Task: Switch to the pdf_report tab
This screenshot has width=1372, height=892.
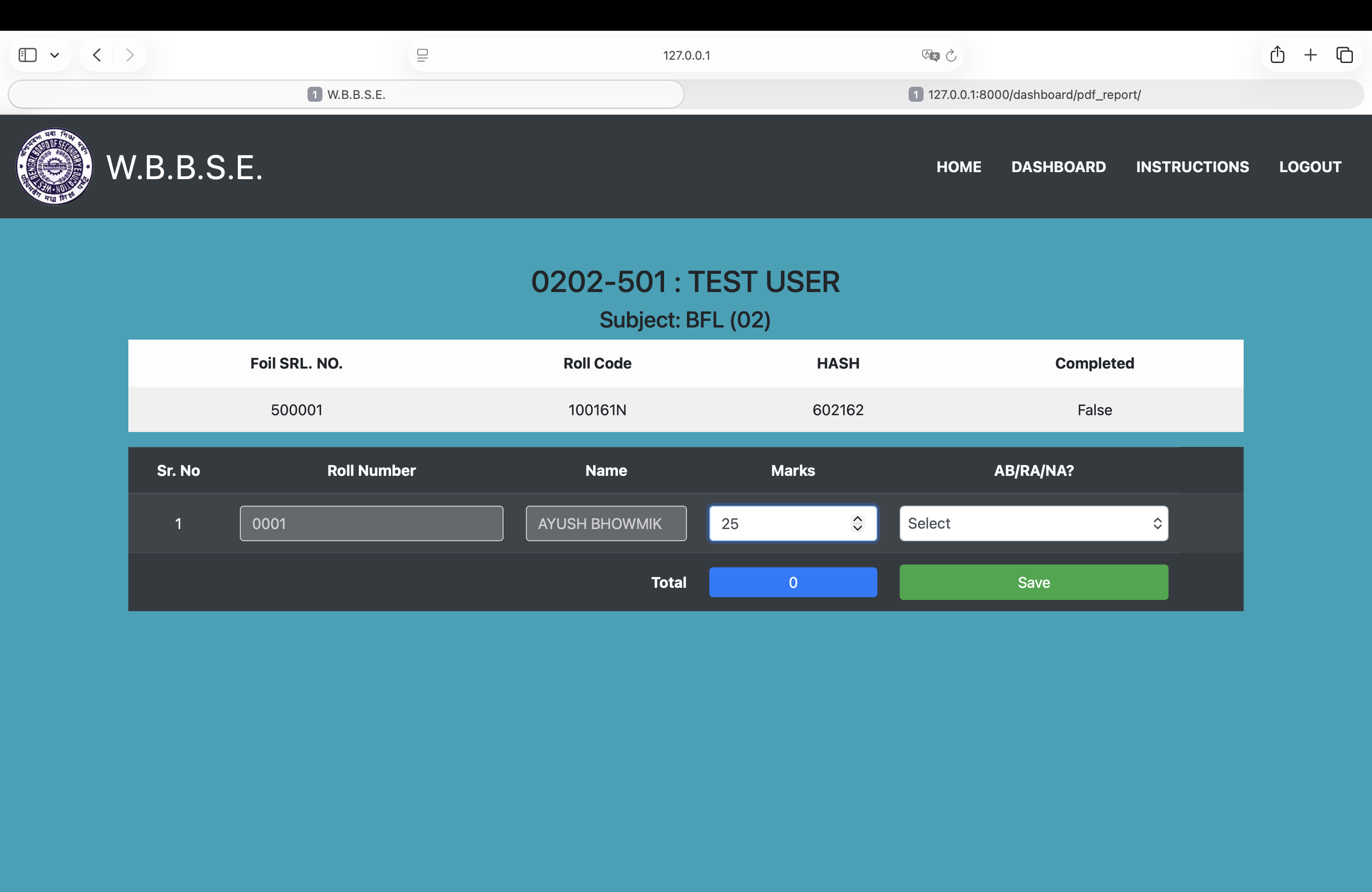Action: (x=1024, y=95)
